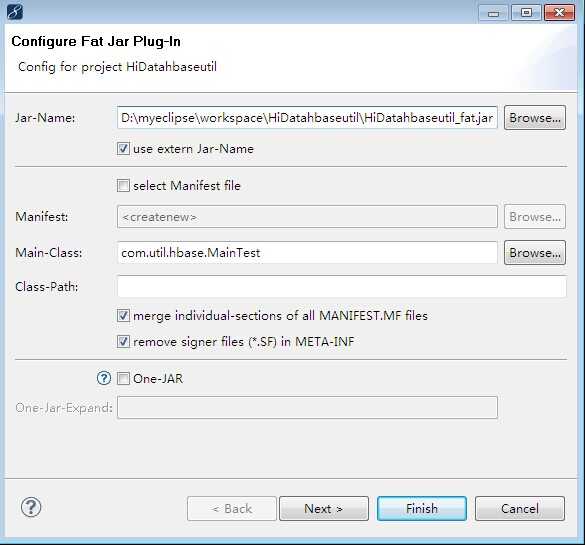Click 'Config for project HiDatahbaseutil' text
The width and height of the screenshot is (585, 545).
[117, 67]
